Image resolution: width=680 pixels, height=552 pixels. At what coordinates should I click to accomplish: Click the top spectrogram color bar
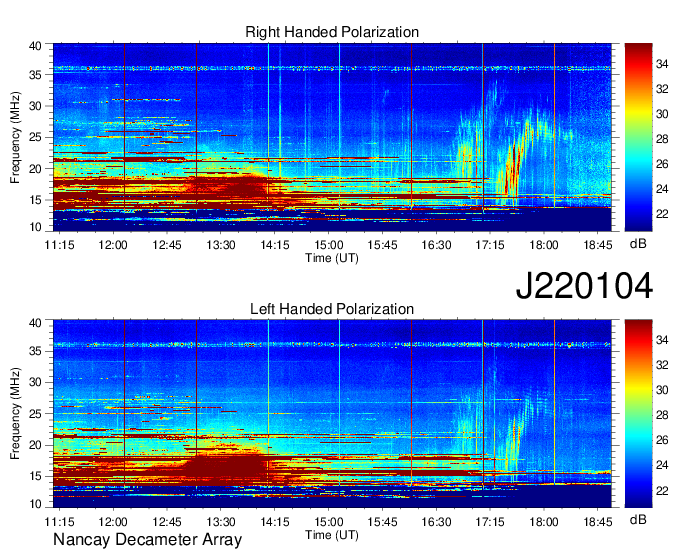point(638,137)
